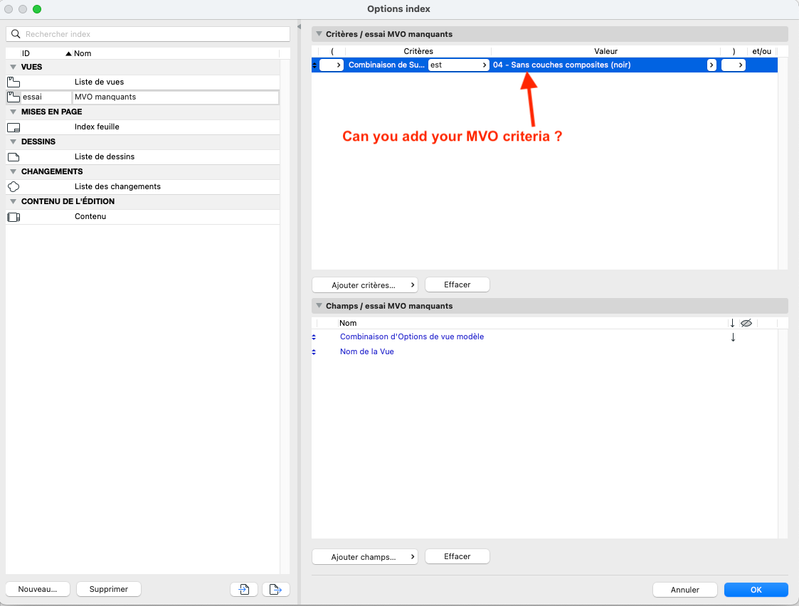Select the MVO manquants name cell
The width and height of the screenshot is (799, 606).
point(175,97)
